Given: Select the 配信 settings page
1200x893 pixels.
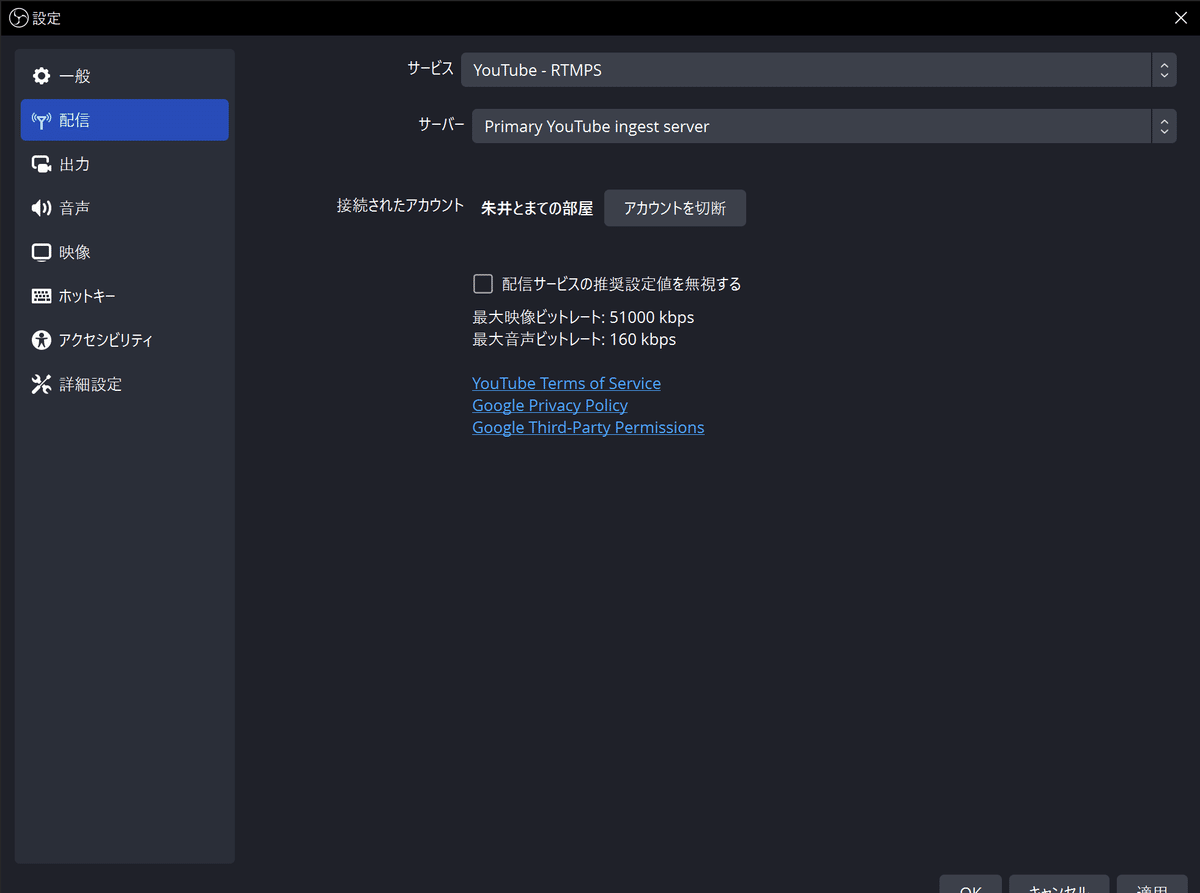Looking at the screenshot, I should 125,120.
